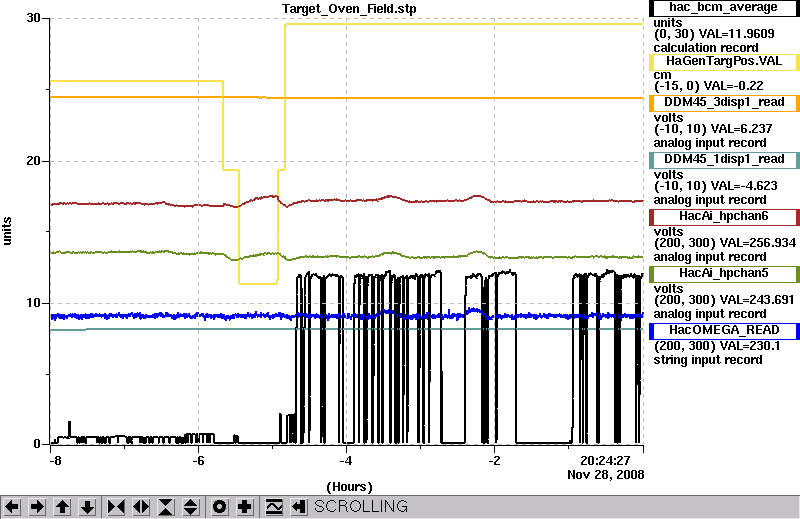Click the VAL=243.691 reading
This screenshot has width=800, height=519.
[755, 300]
